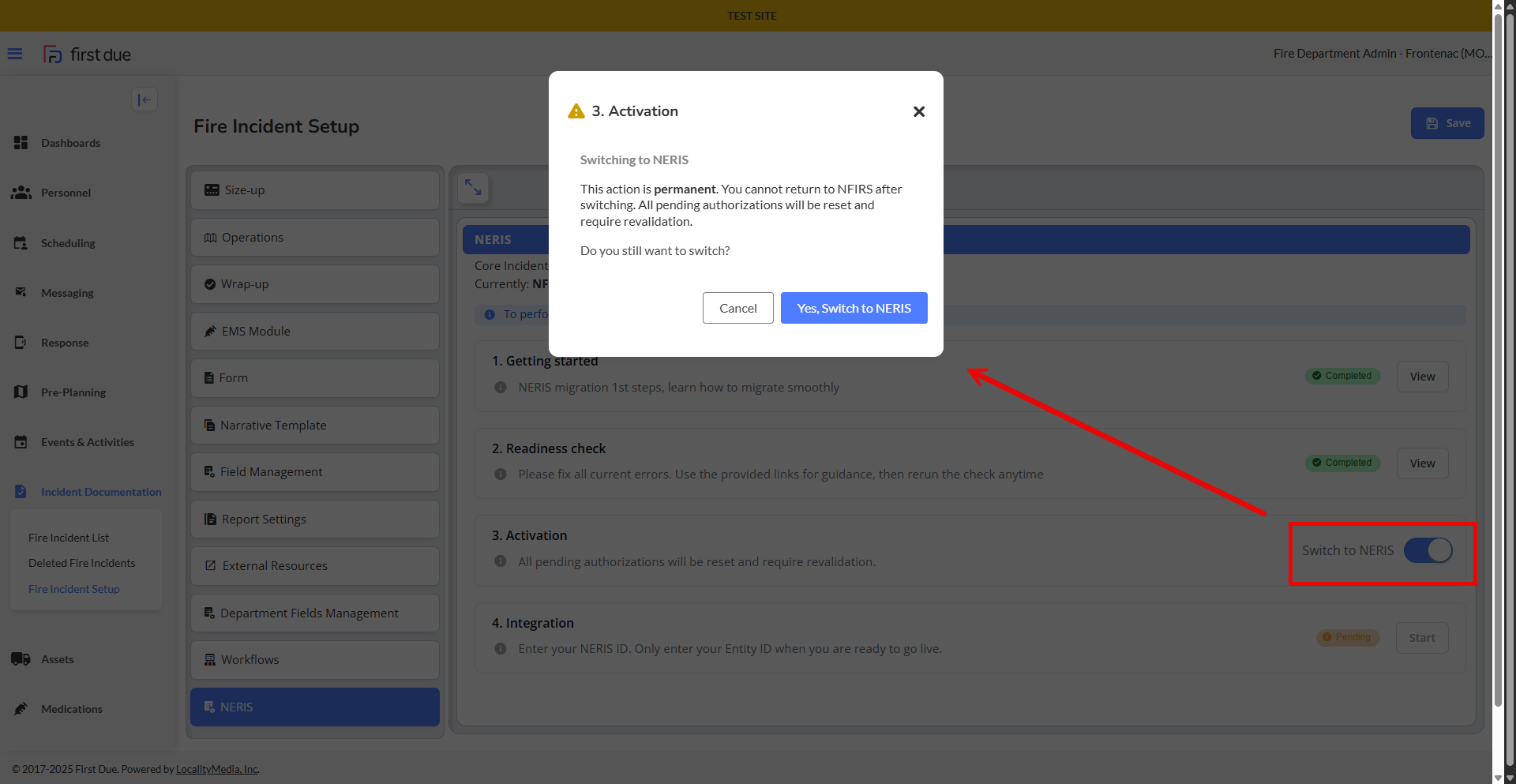The height and width of the screenshot is (784, 1516).
Task: Open the Assets truck icon section
Action: click(21, 659)
